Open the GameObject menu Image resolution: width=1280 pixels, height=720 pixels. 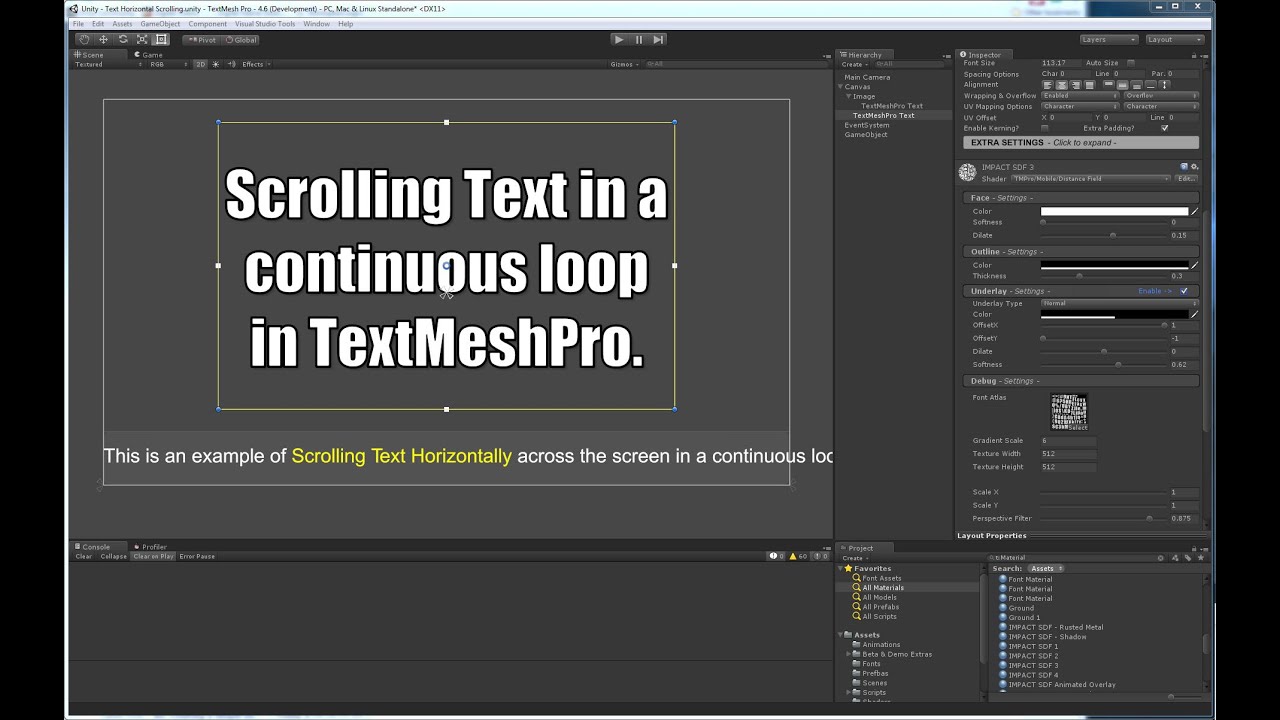pyautogui.click(x=160, y=23)
